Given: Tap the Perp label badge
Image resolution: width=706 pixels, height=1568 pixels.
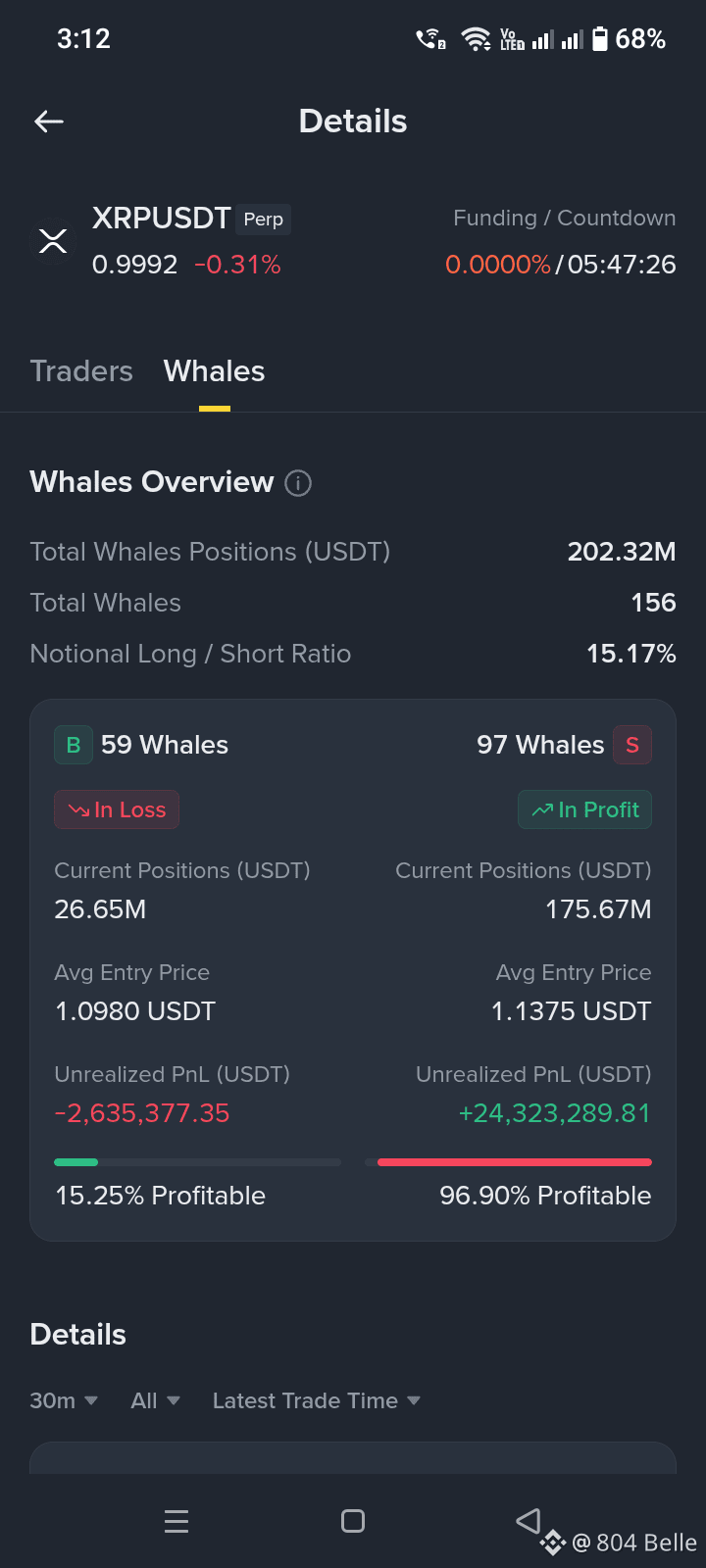Looking at the screenshot, I should [x=264, y=220].
